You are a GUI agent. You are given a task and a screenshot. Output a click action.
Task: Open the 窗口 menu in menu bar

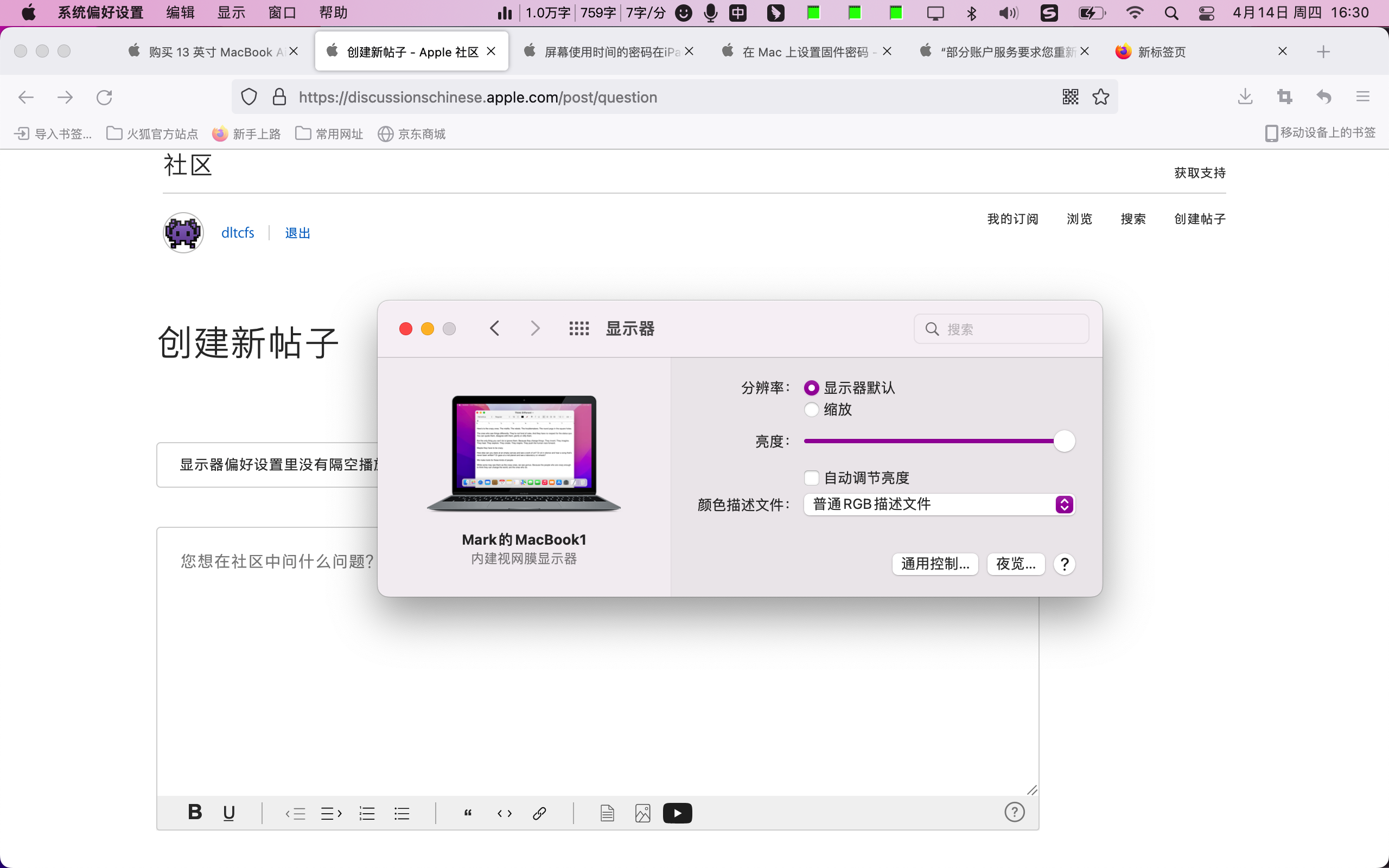point(282,12)
